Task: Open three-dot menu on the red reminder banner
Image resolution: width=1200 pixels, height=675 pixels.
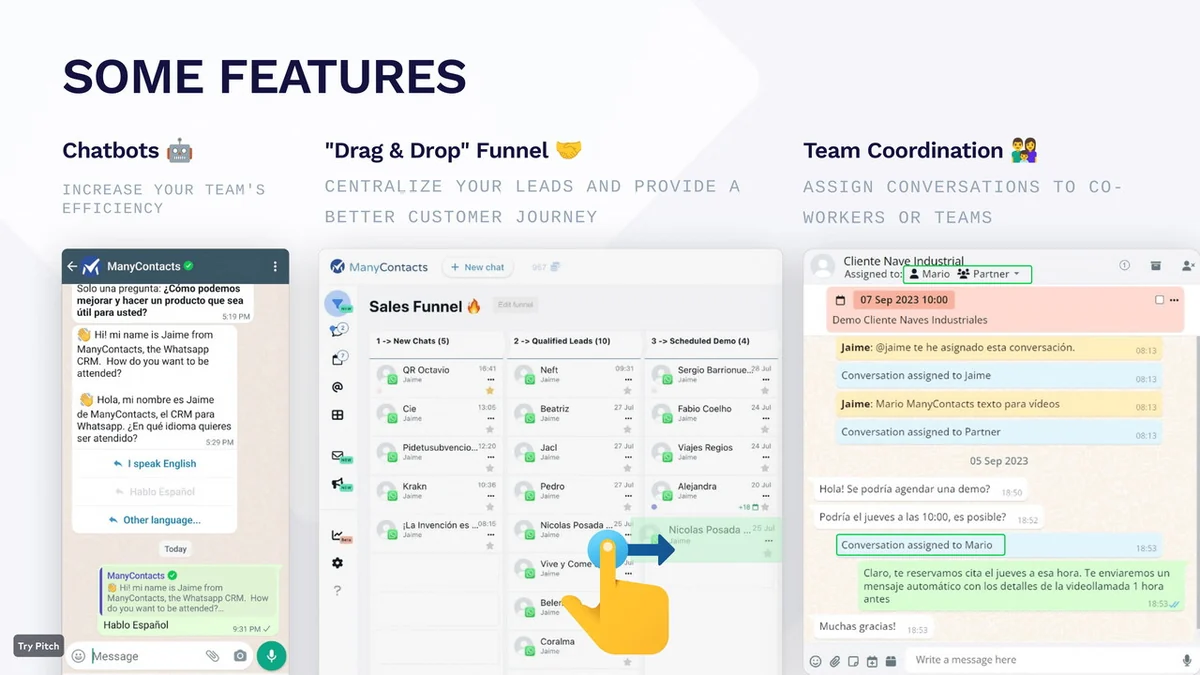Action: (x=1176, y=300)
